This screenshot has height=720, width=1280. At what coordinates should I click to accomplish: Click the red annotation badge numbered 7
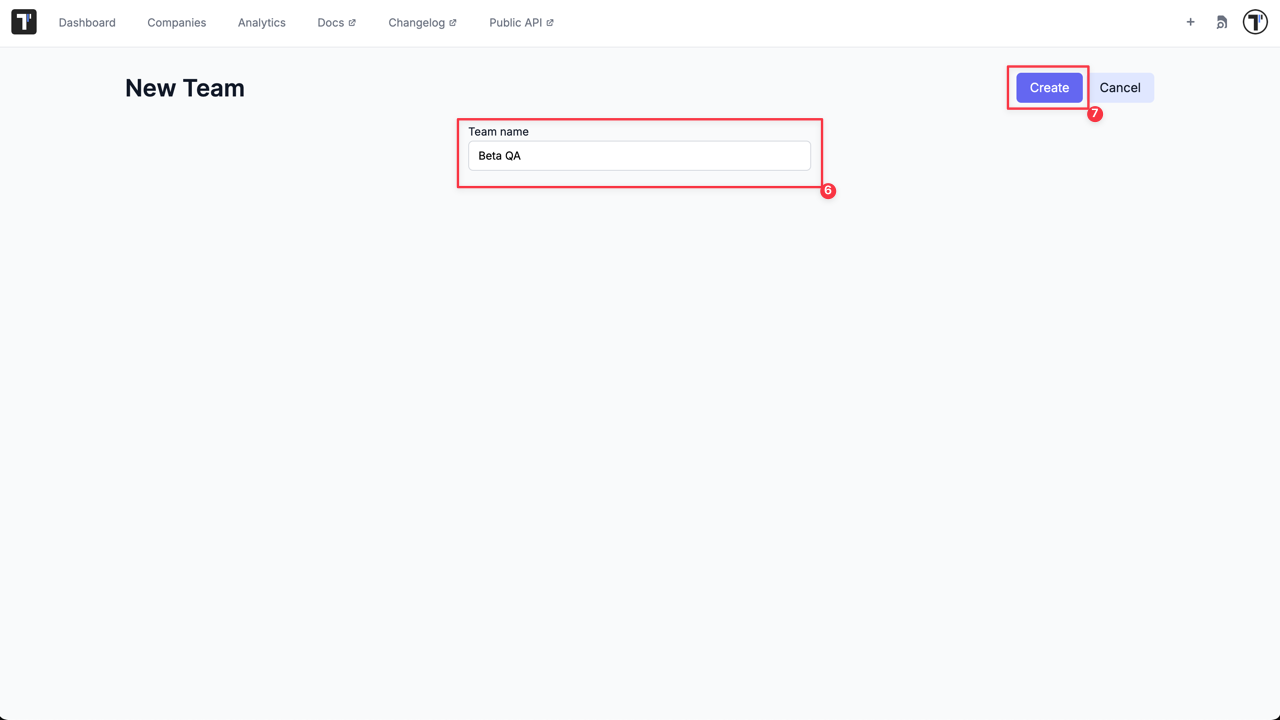pos(1095,114)
